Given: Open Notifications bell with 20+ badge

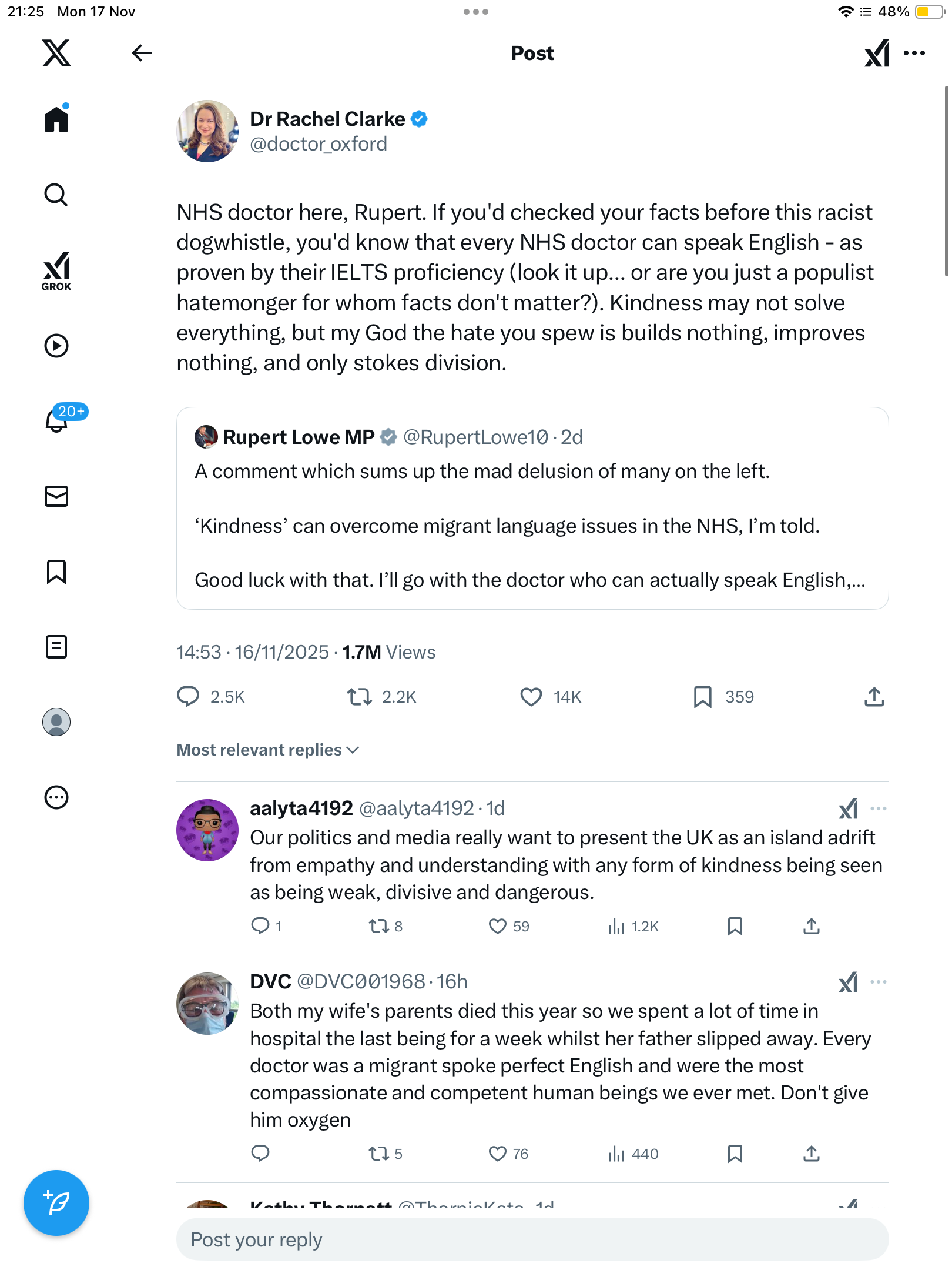Looking at the screenshot, I should [57, 420].
